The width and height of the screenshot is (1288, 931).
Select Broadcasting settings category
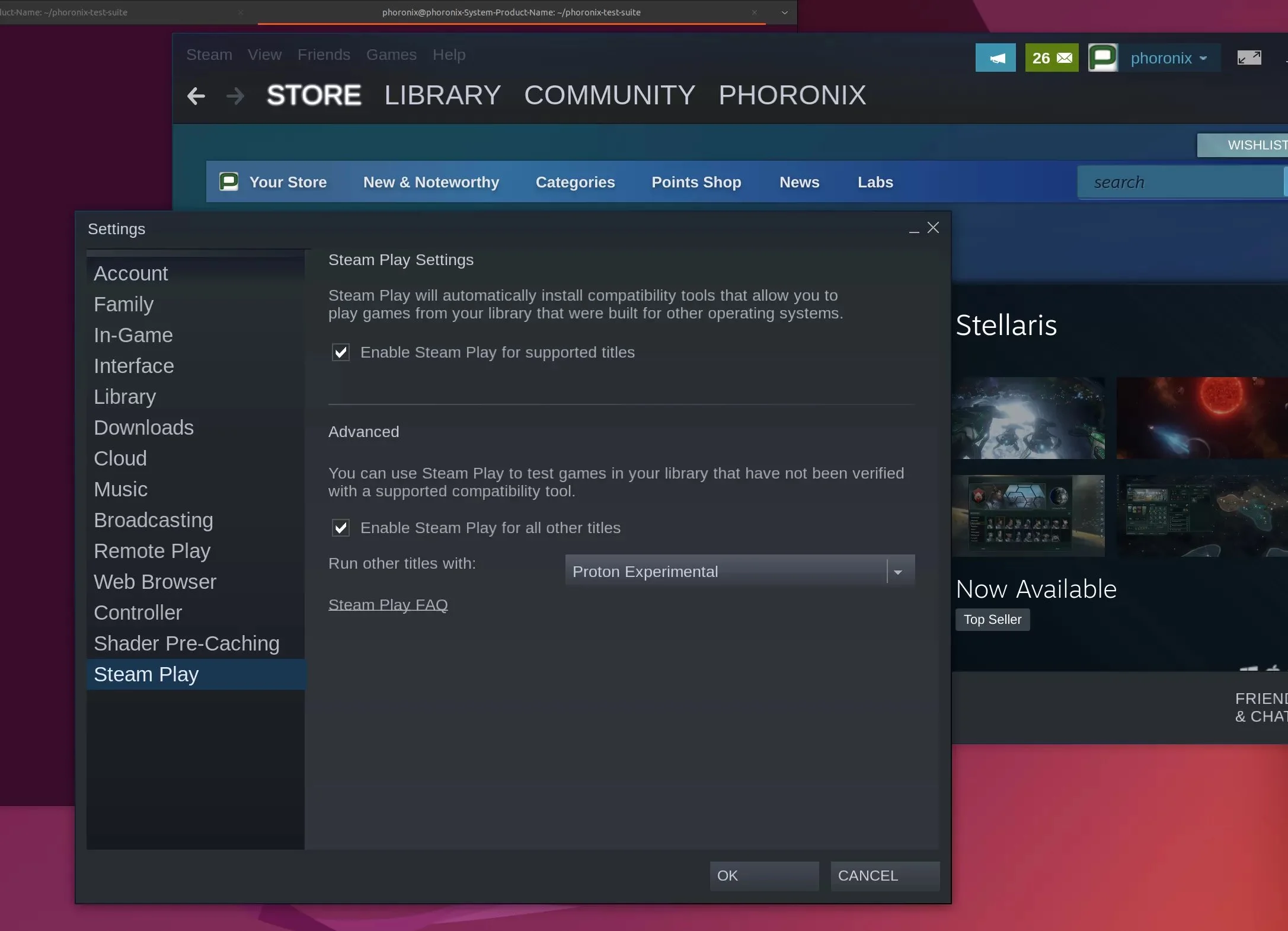point(196,520)
